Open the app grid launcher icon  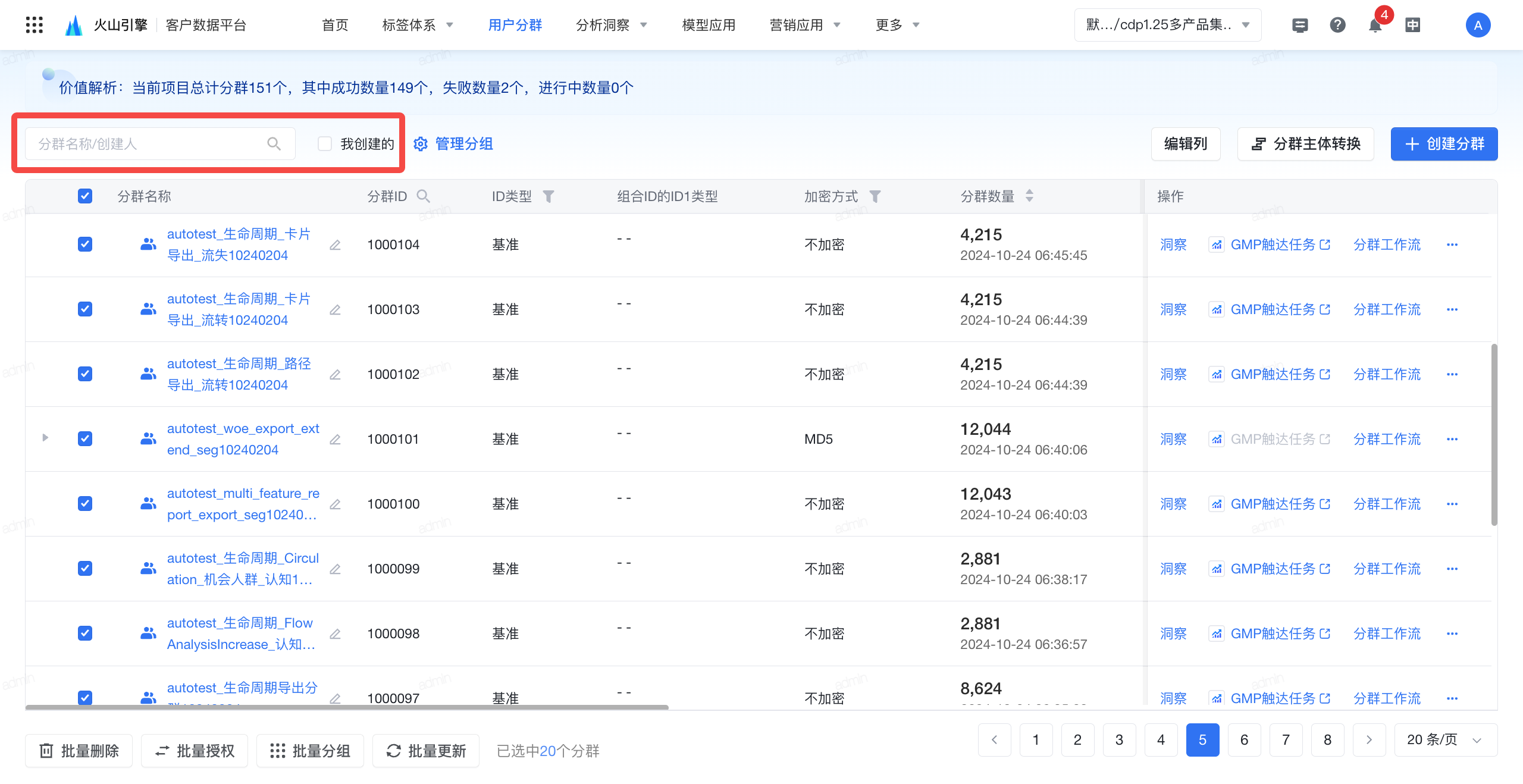pos(35,25)
